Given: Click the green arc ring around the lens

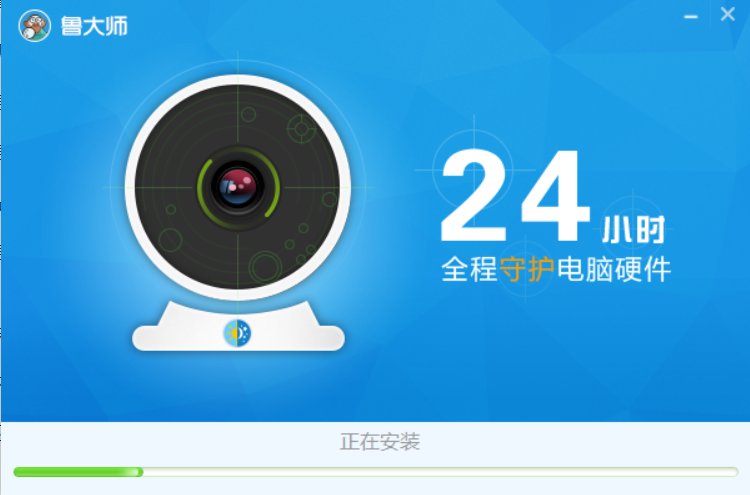Looking at the screenshot, I should [x=238, y=187].
